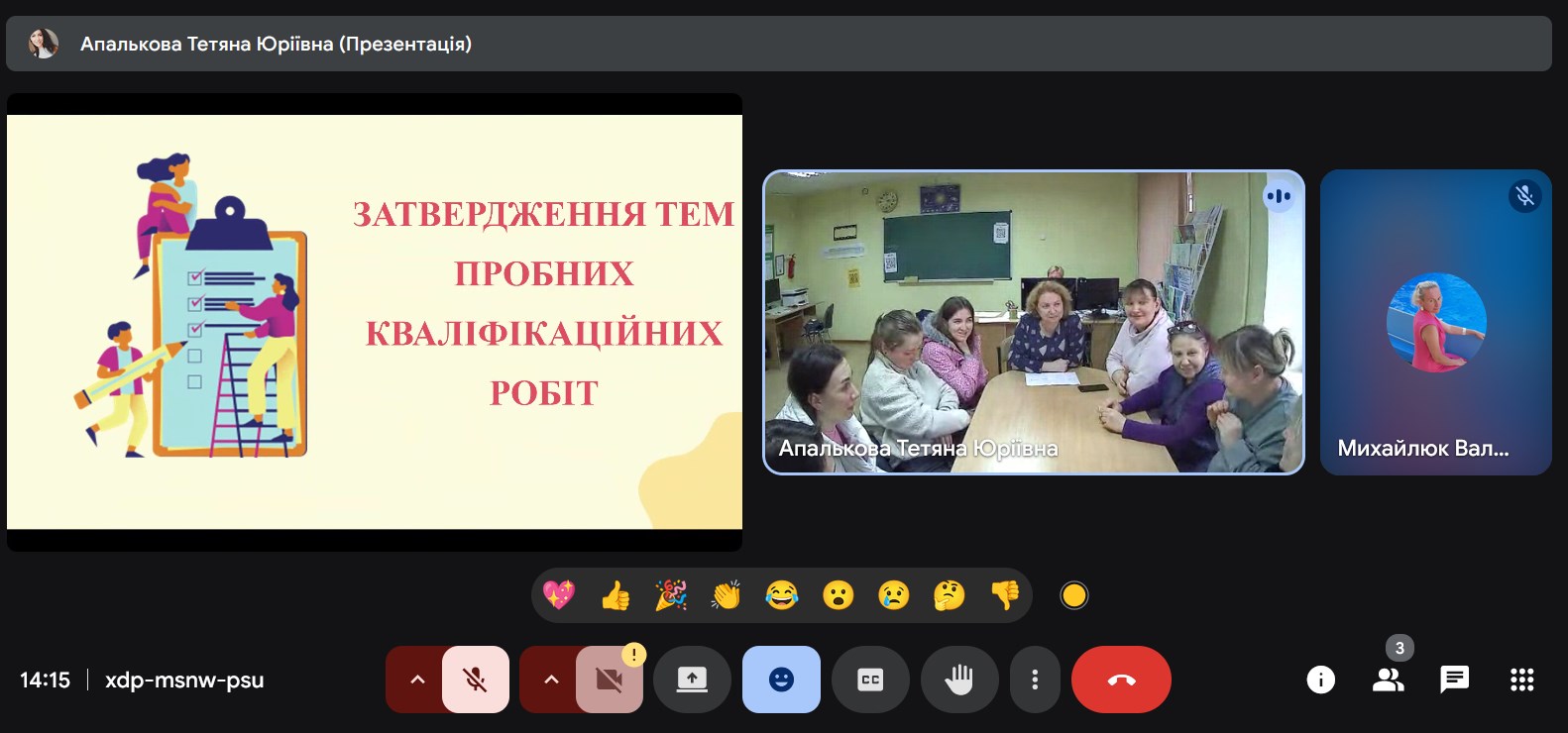Click the Present now share screen button
Viewport: 1568px width, 733px height.
pos(692,680)
